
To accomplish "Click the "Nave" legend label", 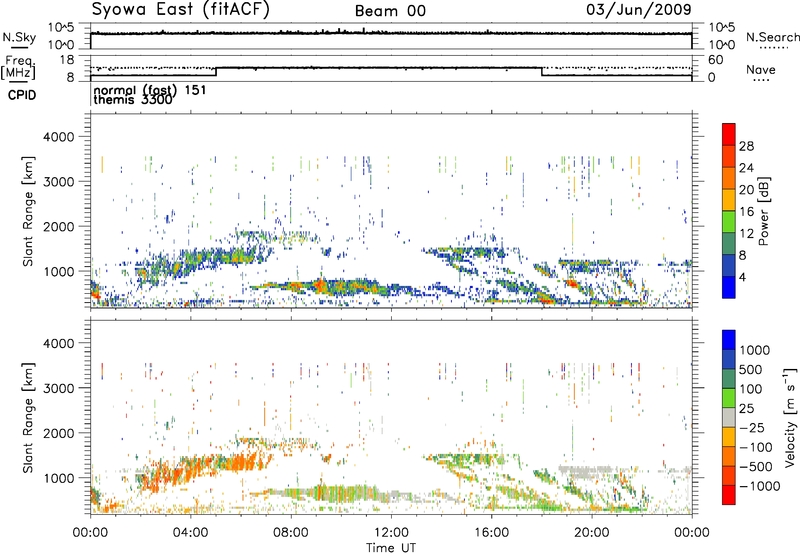I will coord(761,69).
